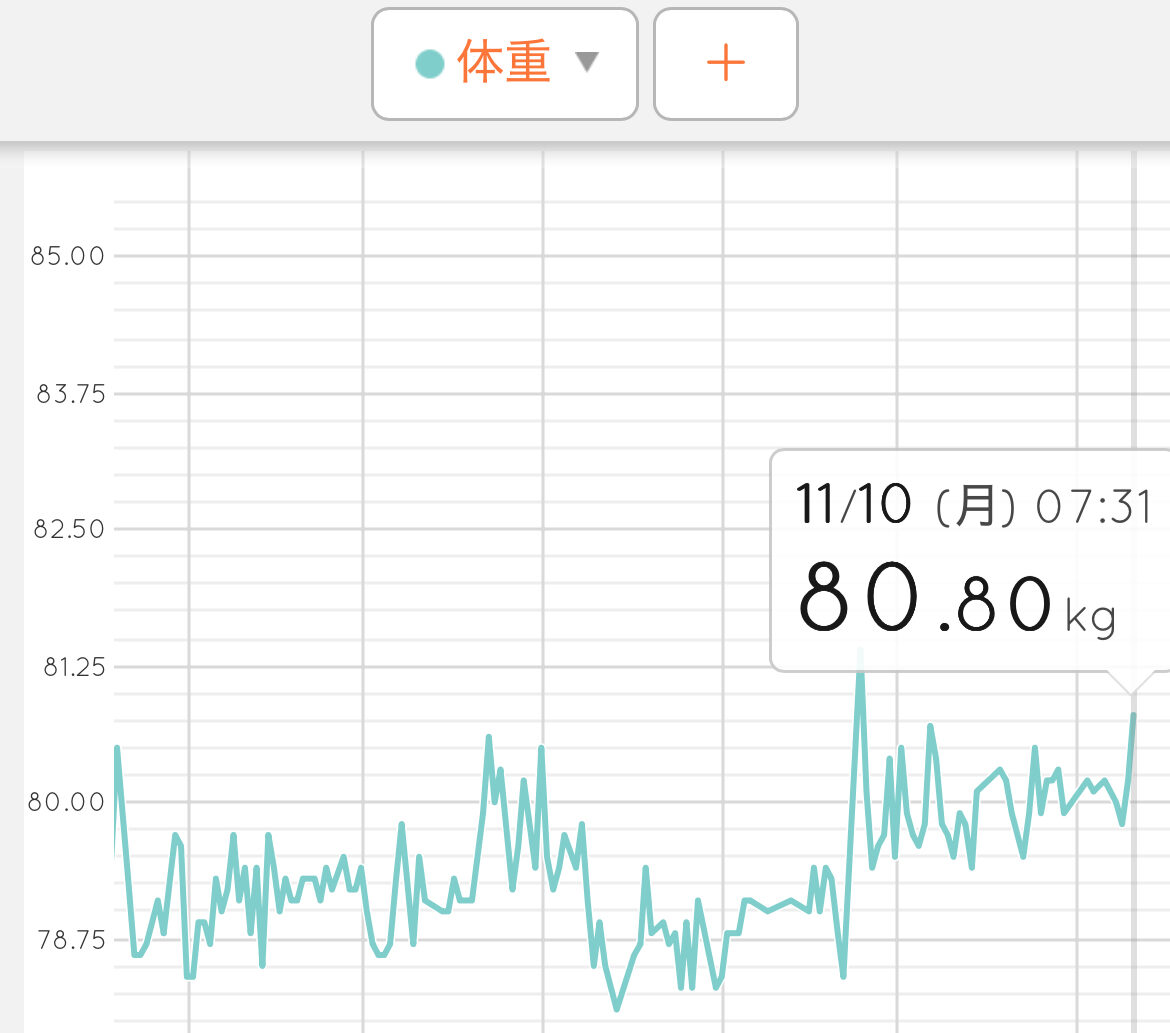Select the final data point at chart's right edge
Image resolution: width=1170 pixels, height=1033 pixels.
click(x=1133, y=715)
